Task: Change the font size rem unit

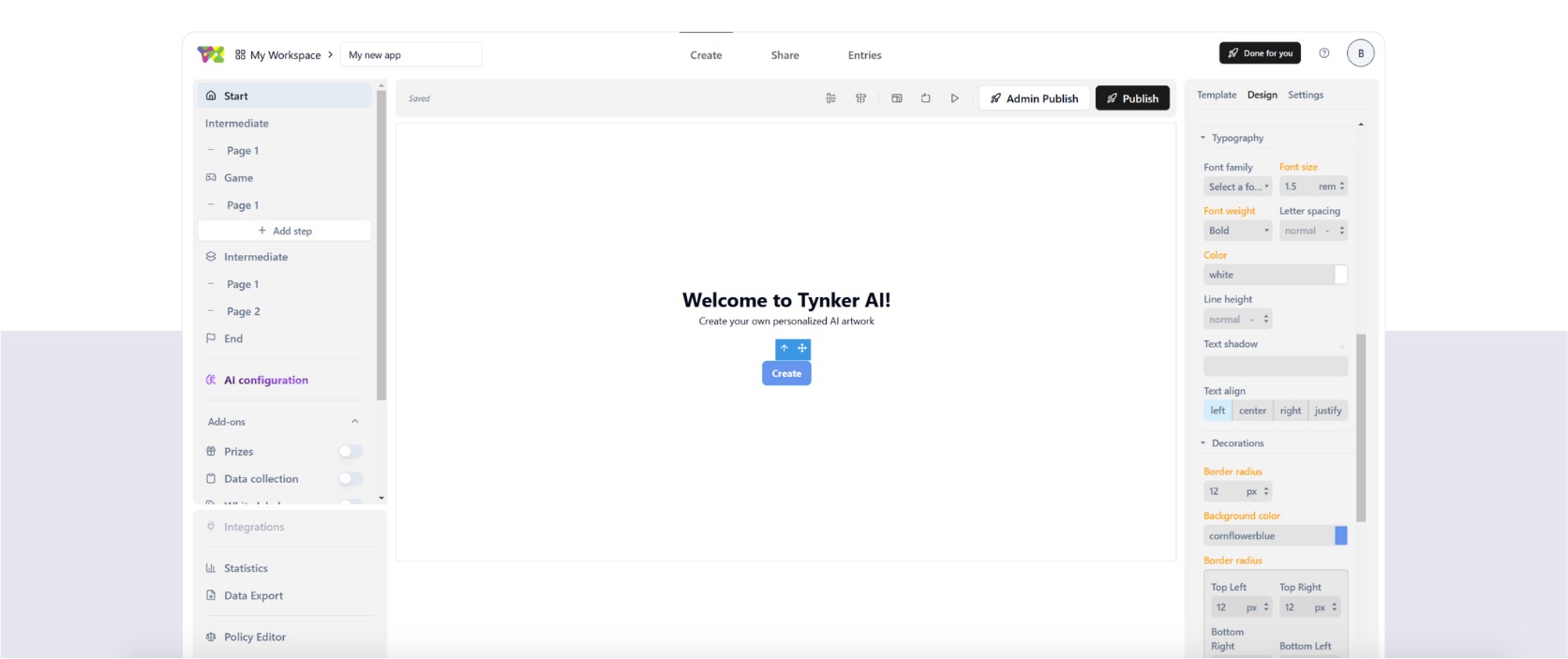Action: (1331, 187)
